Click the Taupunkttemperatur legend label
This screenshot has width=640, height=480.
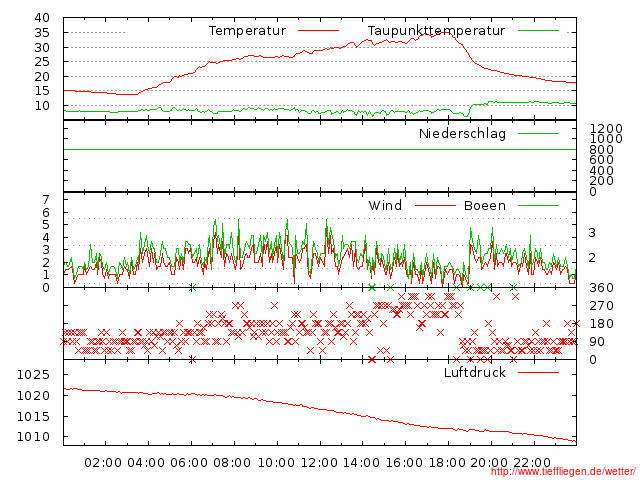(x=436, y=31)
